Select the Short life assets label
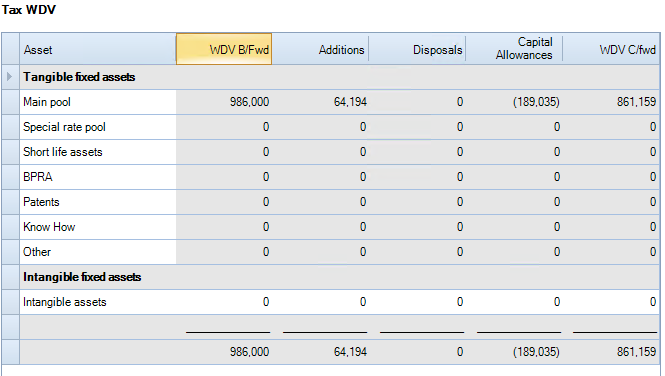This screenshot has height=376, width=665. click(63, 152)
